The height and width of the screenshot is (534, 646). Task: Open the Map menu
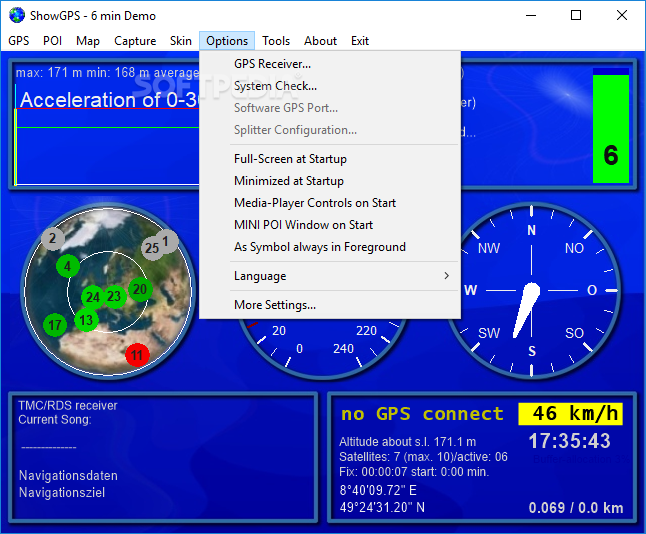tap(88, 41)
